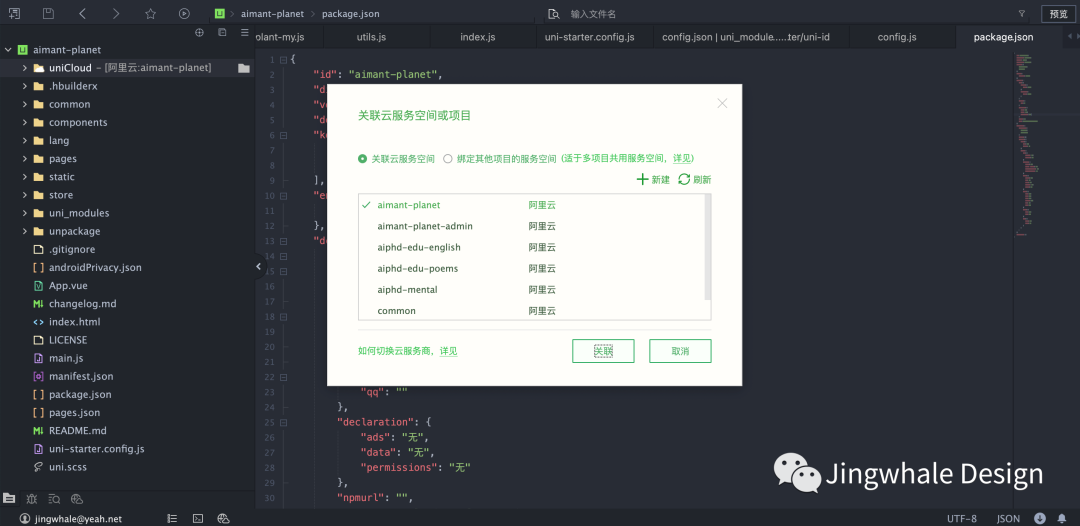Click the project manager icon at bottom left
This screenshot has height=526, width=1080.
[x=9, y=498]
